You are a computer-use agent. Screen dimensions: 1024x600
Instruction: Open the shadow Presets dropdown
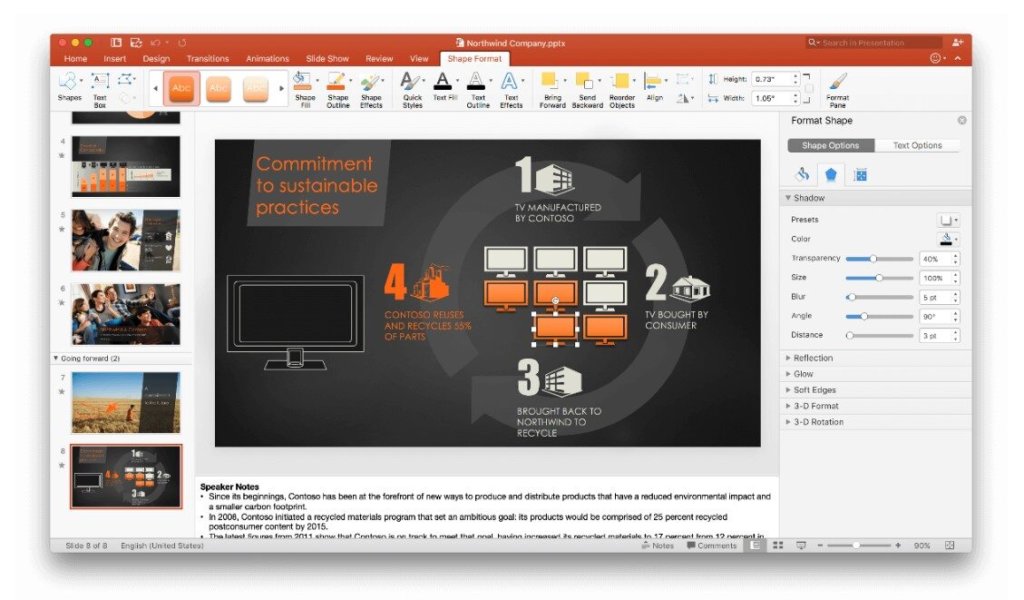click(948, 220)
